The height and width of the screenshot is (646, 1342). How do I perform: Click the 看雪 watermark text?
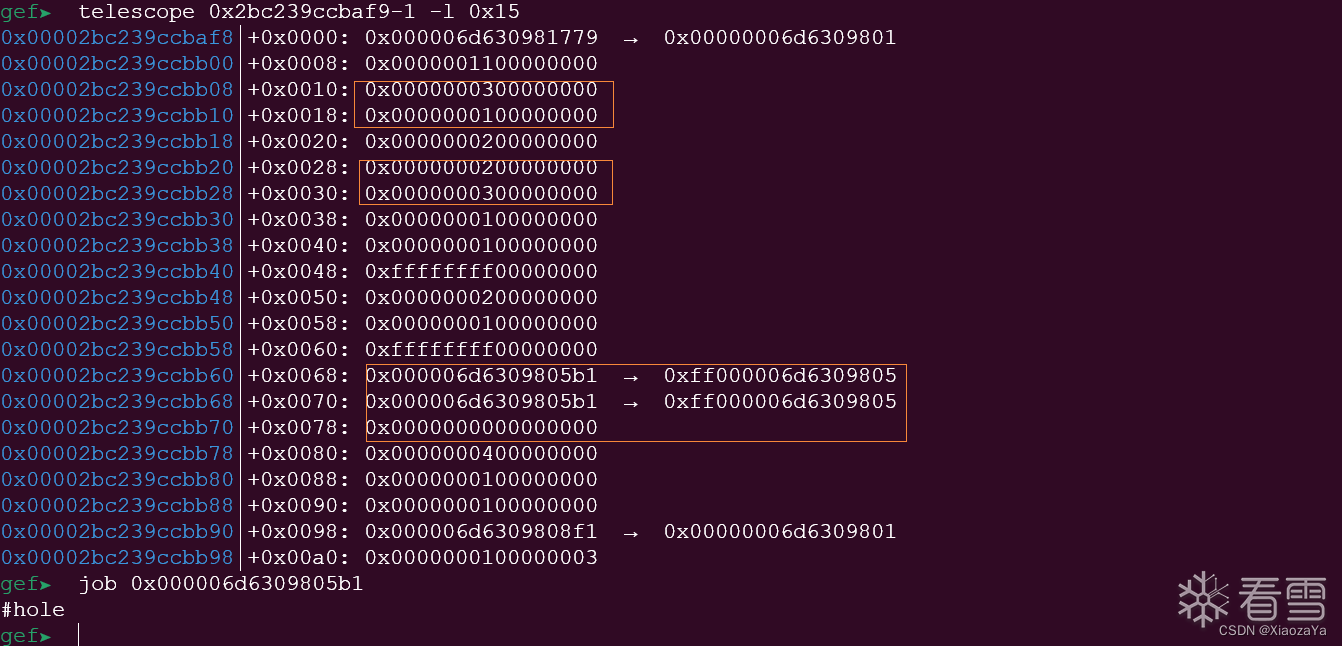click(1282, 598)
